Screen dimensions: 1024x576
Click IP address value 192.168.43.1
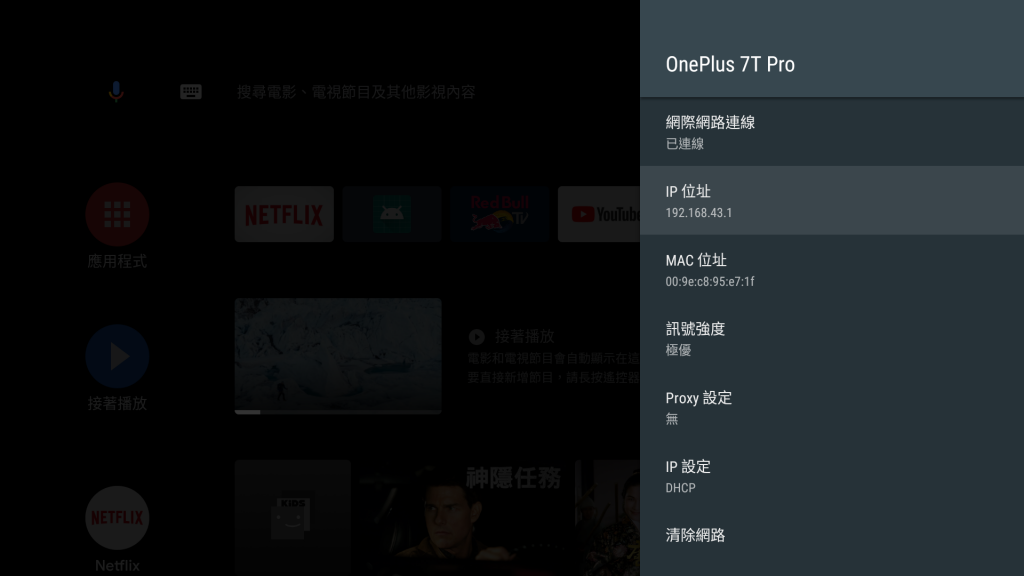point(699,213)
